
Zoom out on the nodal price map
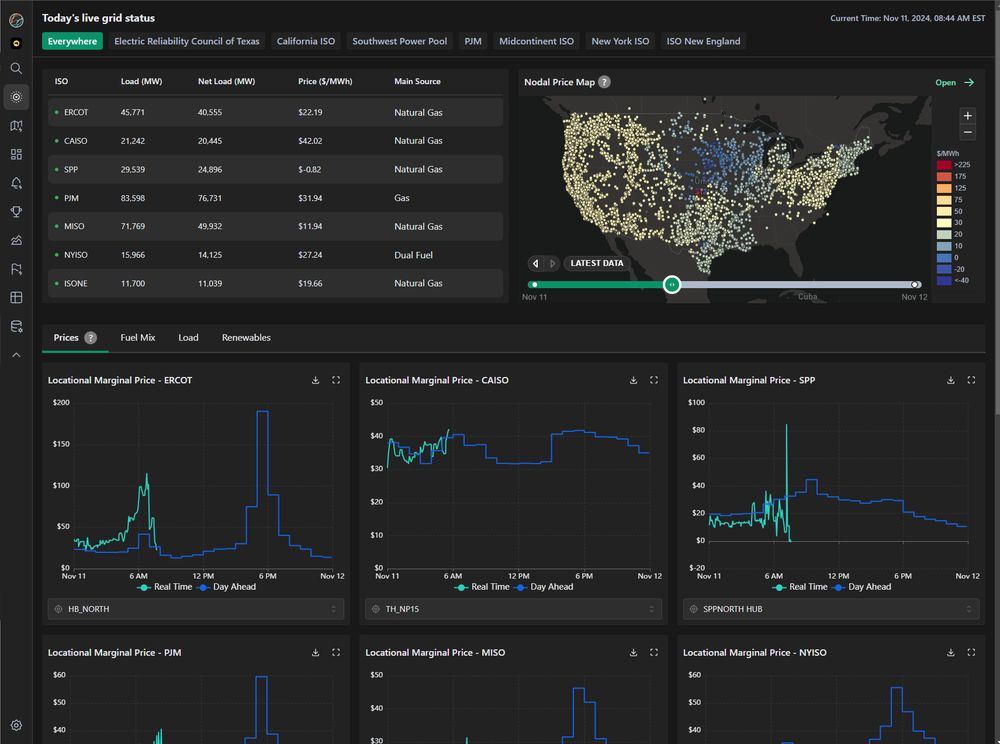coord(967,132)
